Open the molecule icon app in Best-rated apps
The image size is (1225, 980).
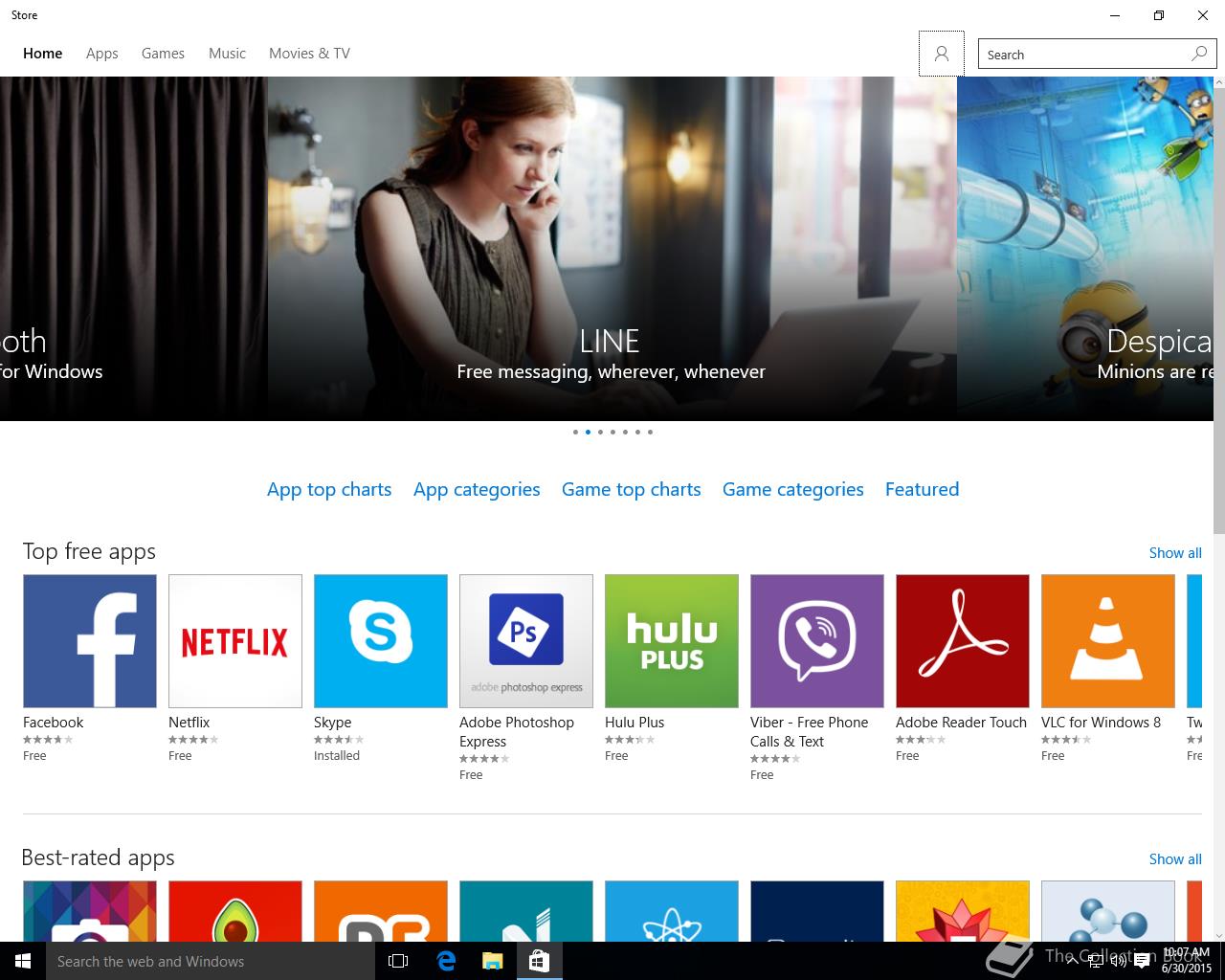1108,911
